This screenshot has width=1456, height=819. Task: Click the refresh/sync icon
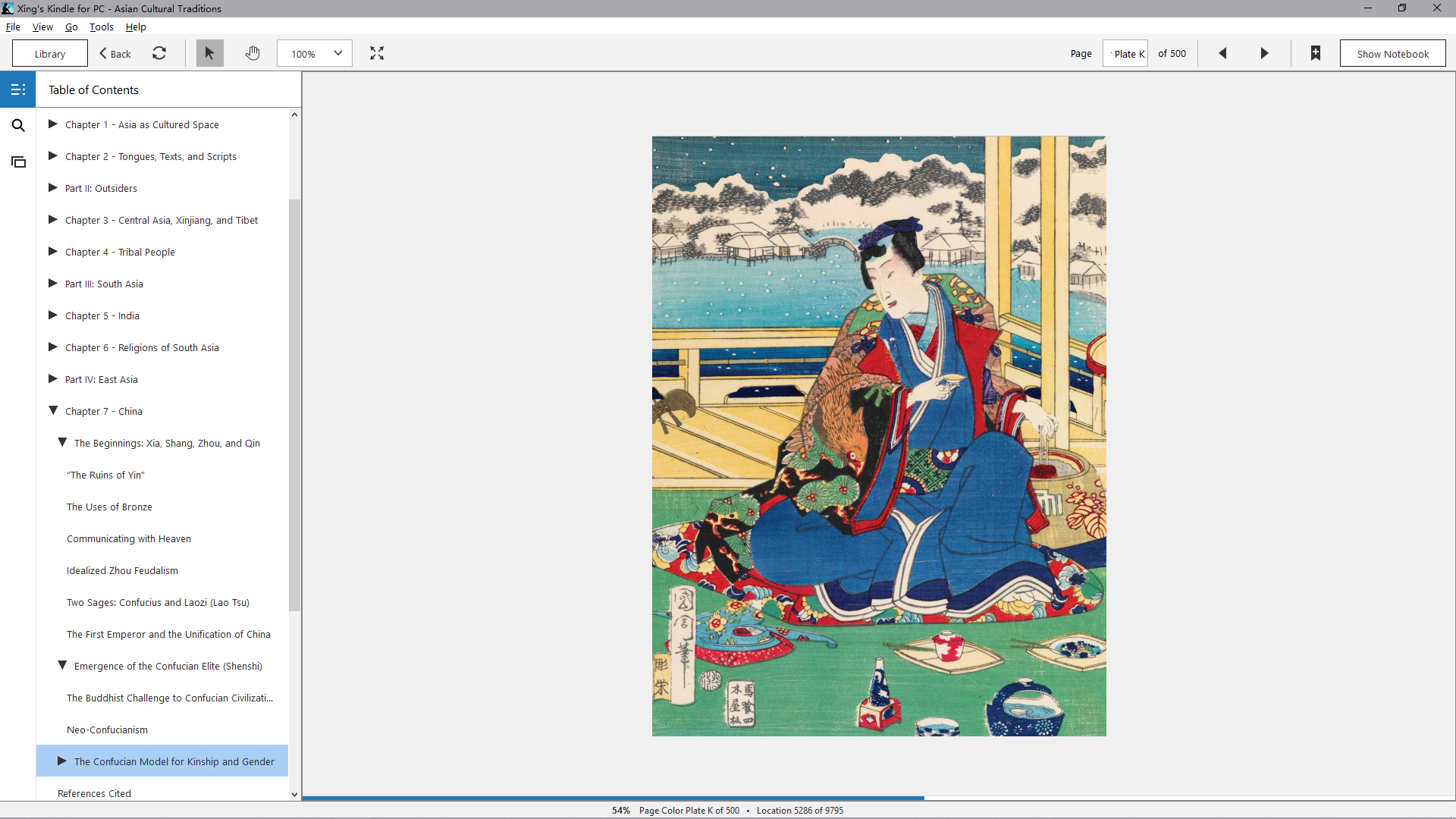[159, 53]
